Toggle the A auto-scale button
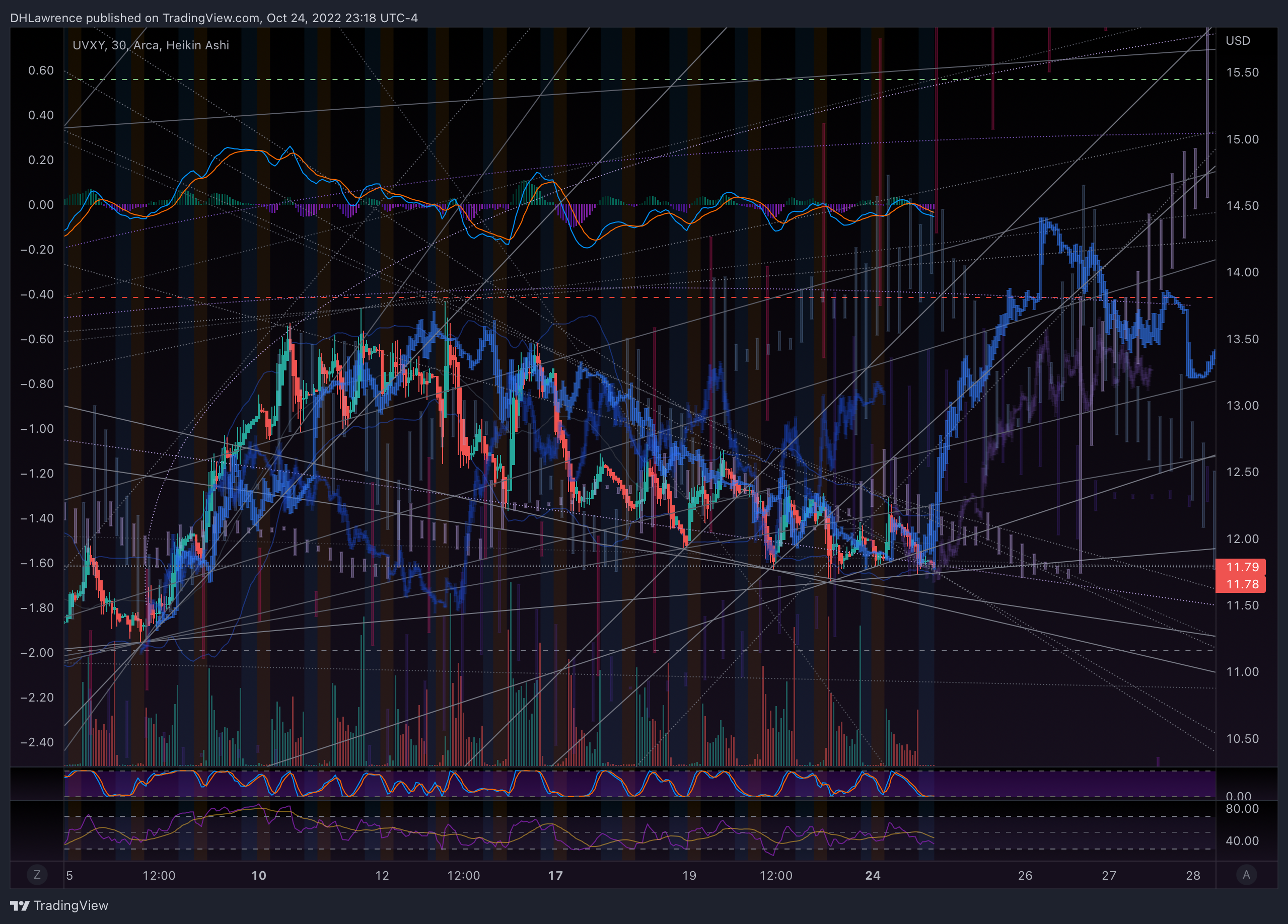 coord(1246,875)
